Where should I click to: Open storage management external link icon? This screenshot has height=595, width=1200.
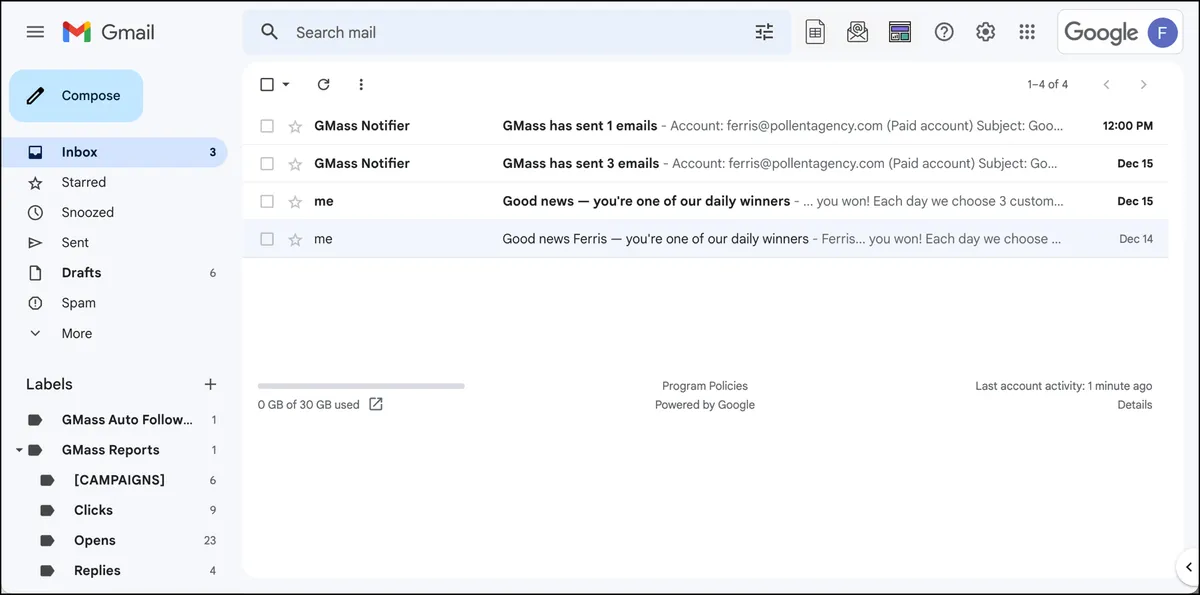pos(376,404)
